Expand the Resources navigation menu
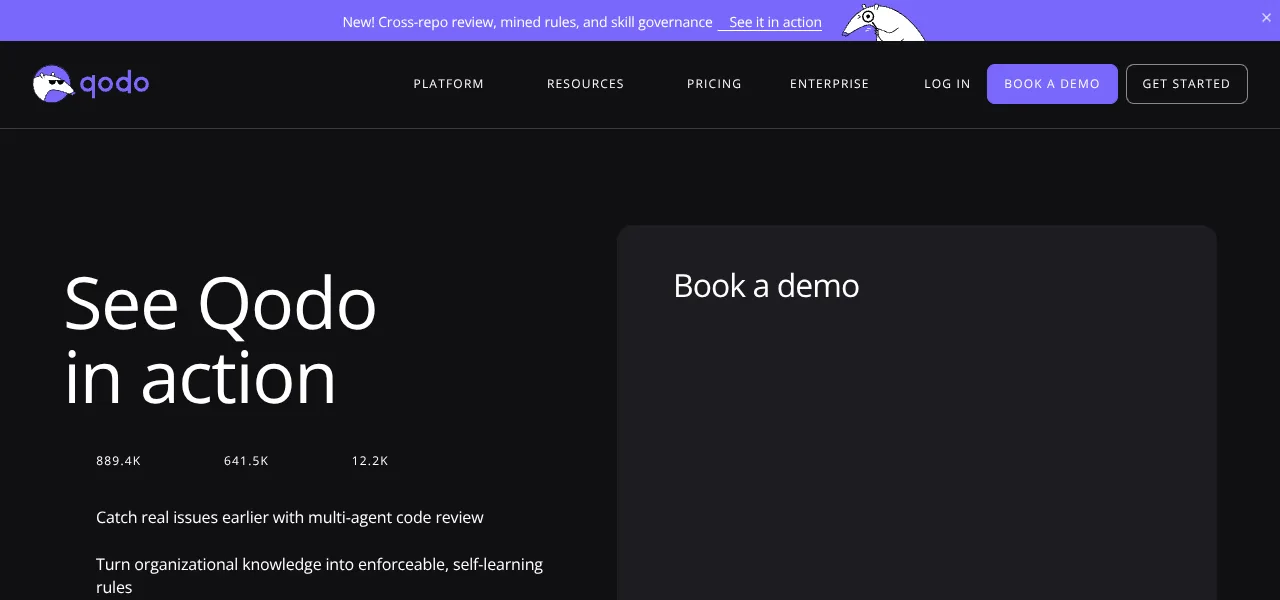The height and width of the screenshot is (600, 1280). (x=585, y=84)
